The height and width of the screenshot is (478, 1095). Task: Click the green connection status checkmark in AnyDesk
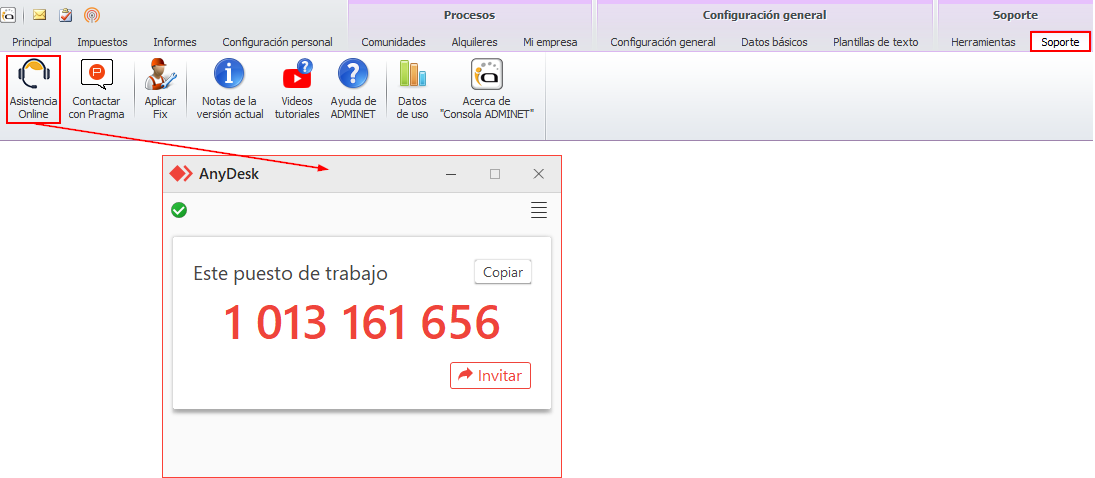[x=179, y=210]
